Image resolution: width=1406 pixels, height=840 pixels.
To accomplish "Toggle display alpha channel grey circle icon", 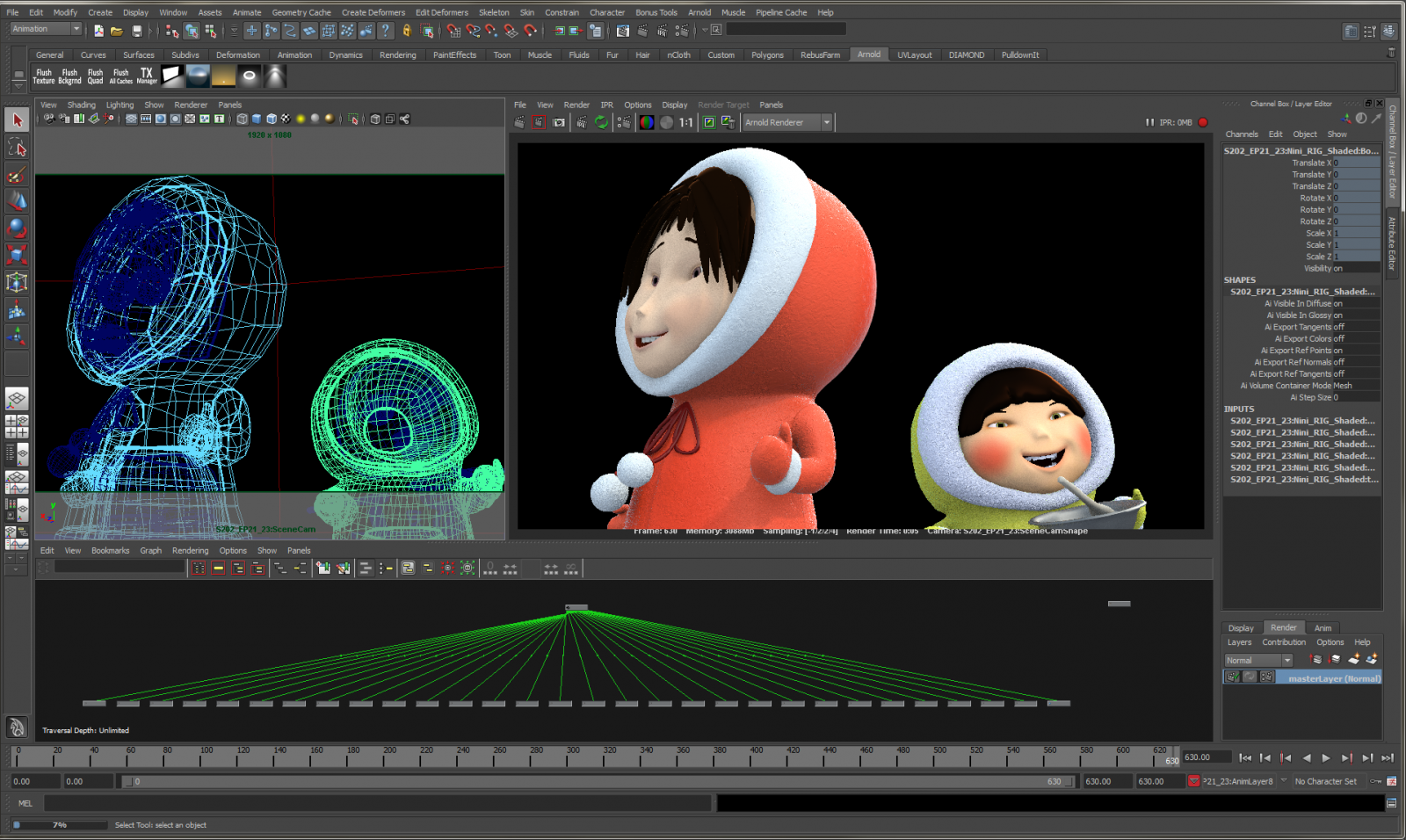I will 666,122.
